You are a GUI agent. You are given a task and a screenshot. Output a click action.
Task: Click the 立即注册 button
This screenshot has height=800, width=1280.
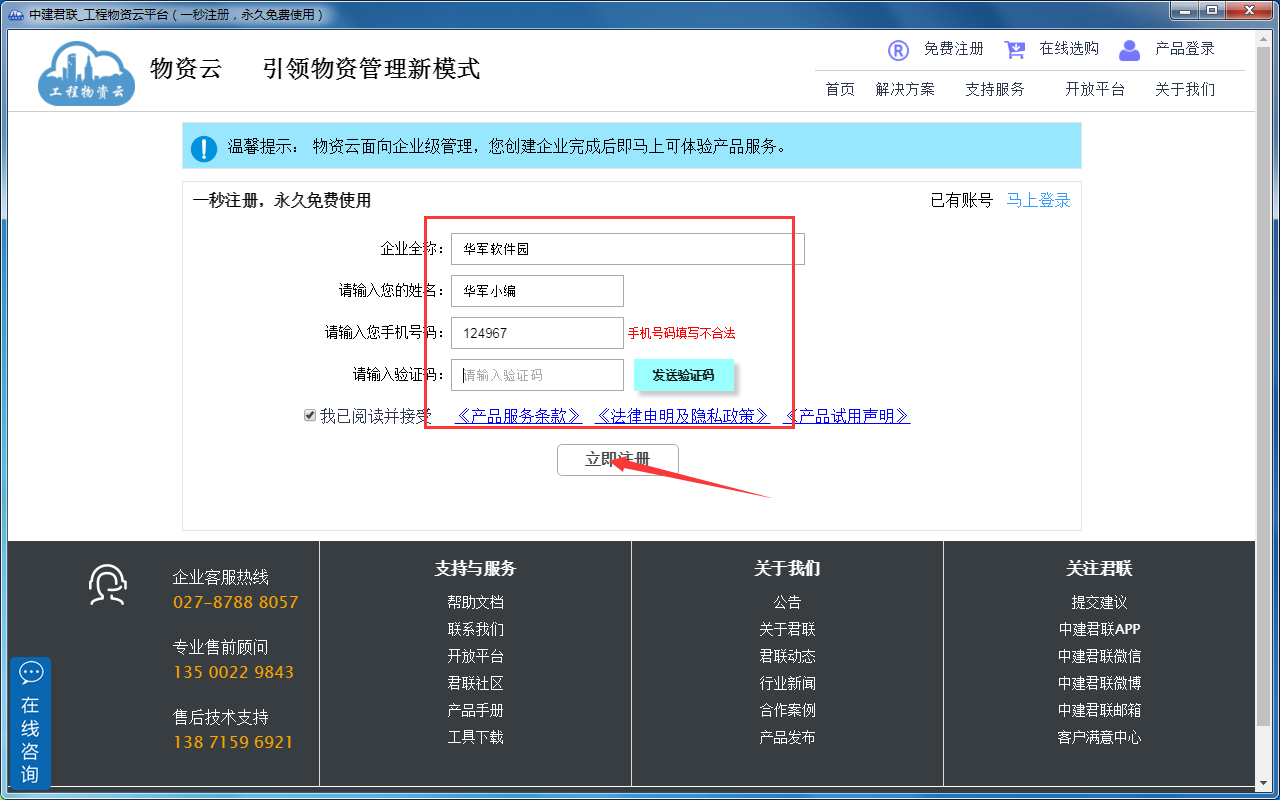coord(617,460)
